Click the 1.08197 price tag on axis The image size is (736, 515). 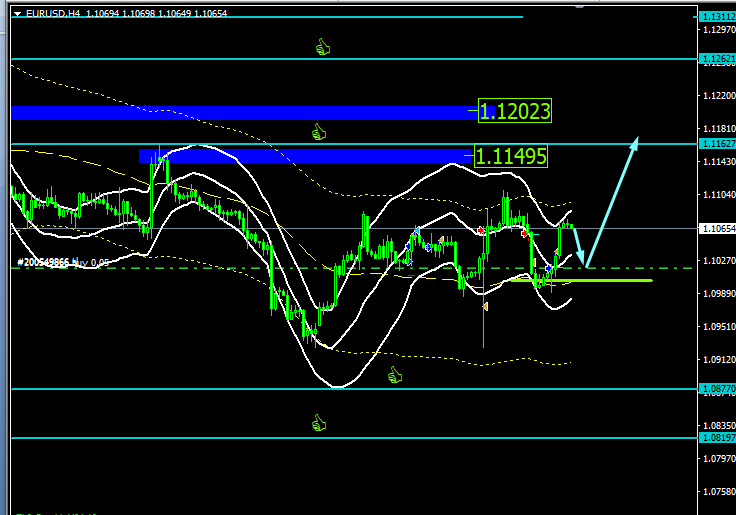[x=715, y=437]
